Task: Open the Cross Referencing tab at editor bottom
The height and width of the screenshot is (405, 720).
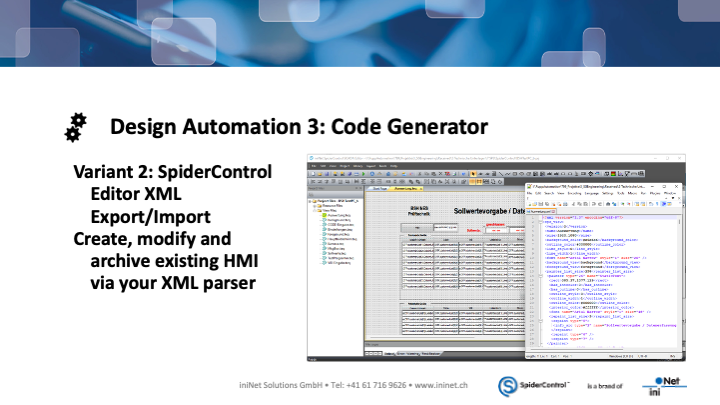Action: click(407, 354)
